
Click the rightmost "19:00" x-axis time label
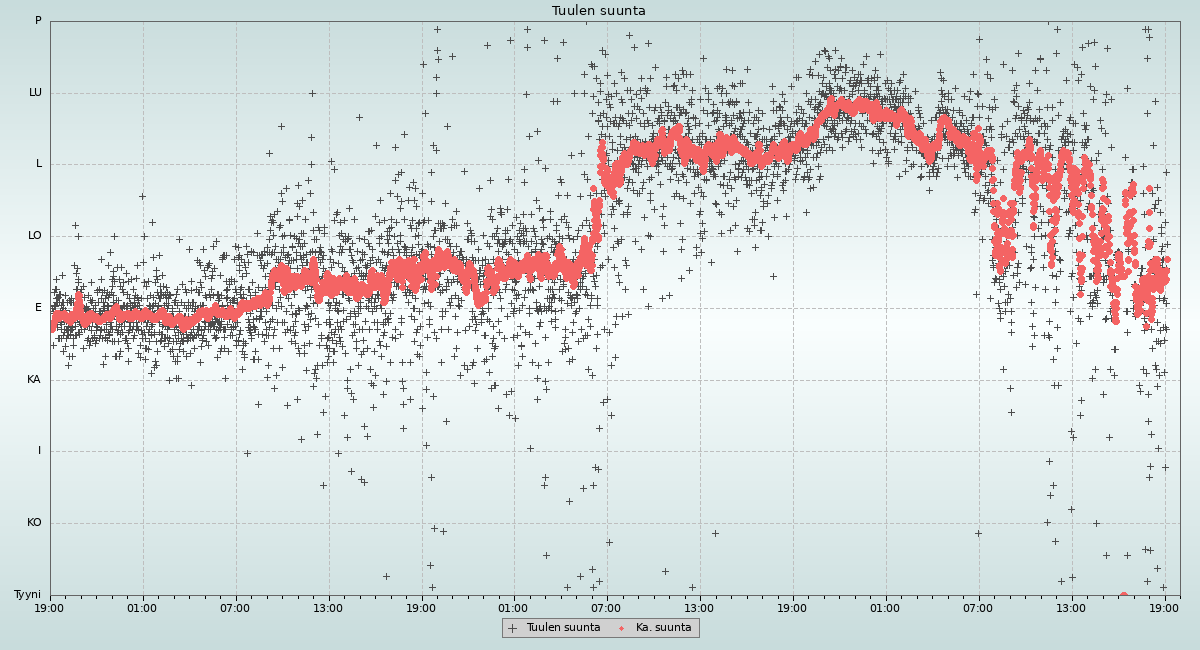1164,607
